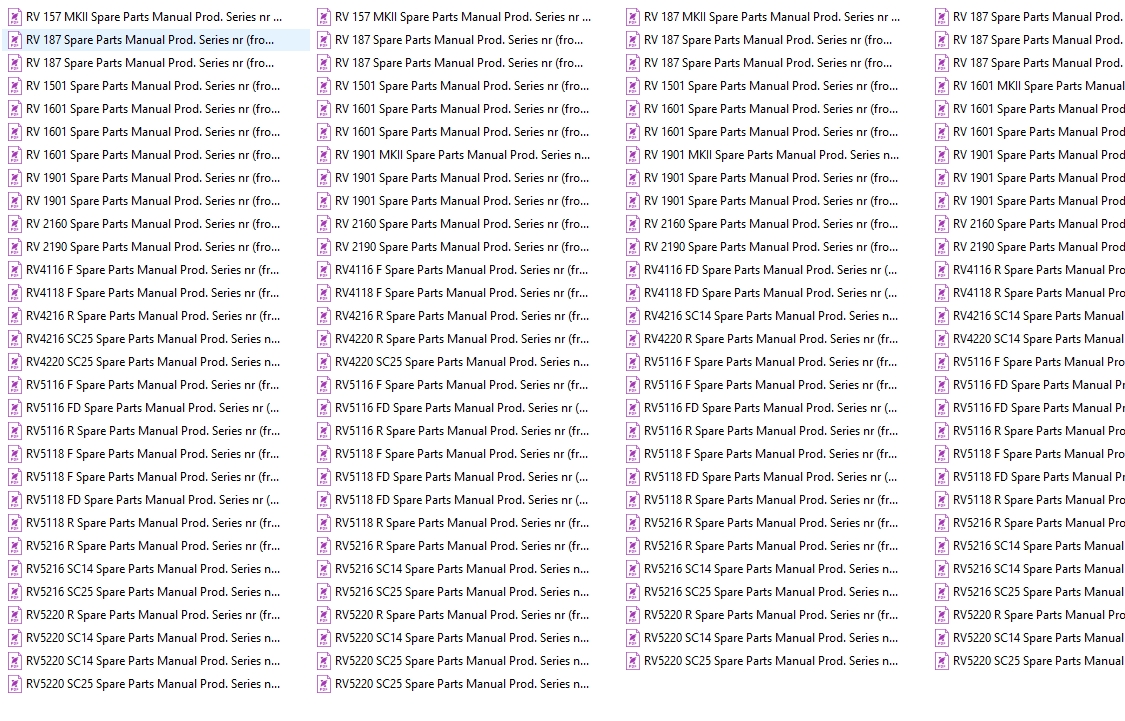
Task: Click PDF icon of highlighted RV 187 file
Action: (14, 40)
